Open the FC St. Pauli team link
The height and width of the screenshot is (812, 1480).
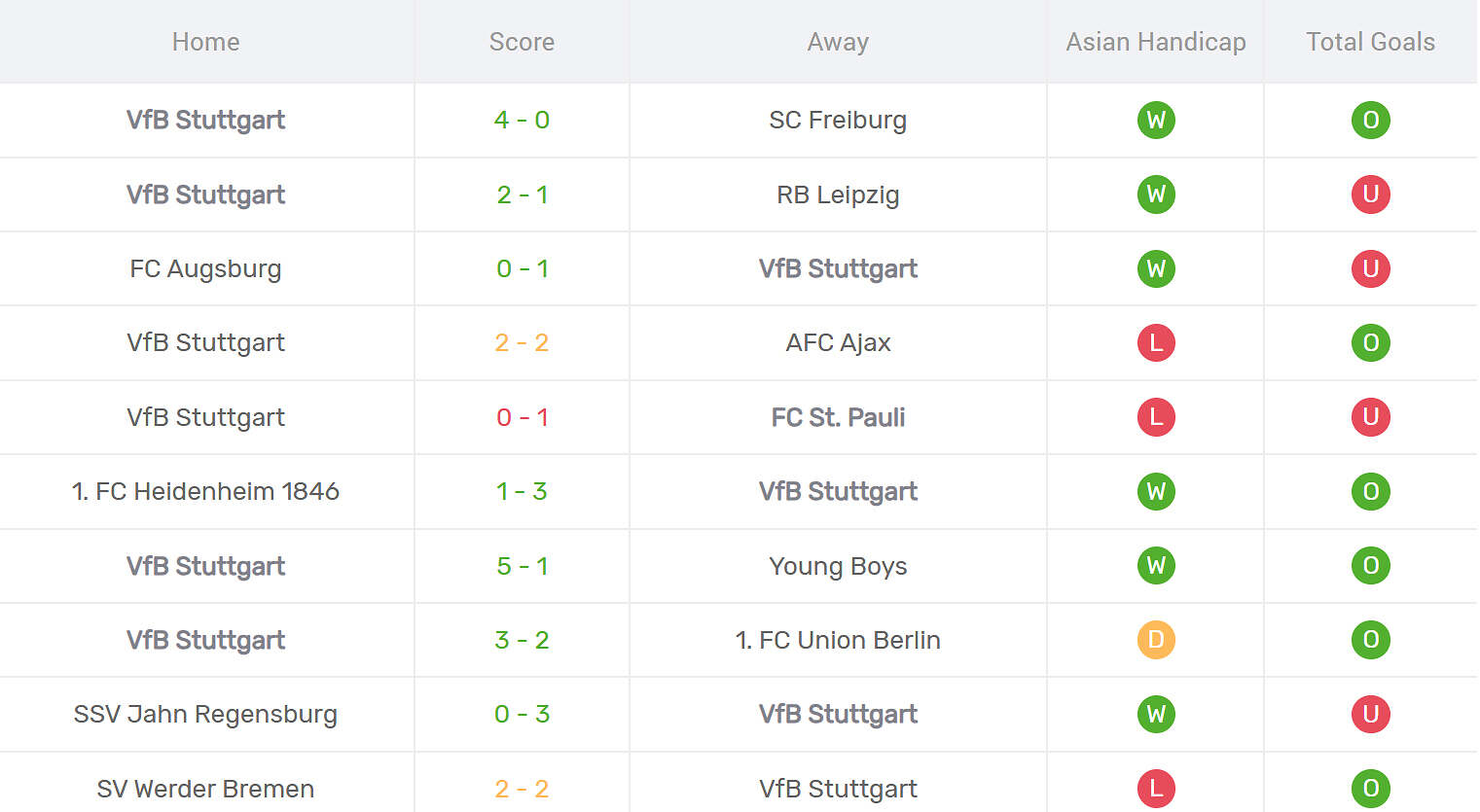click(838, 417)
